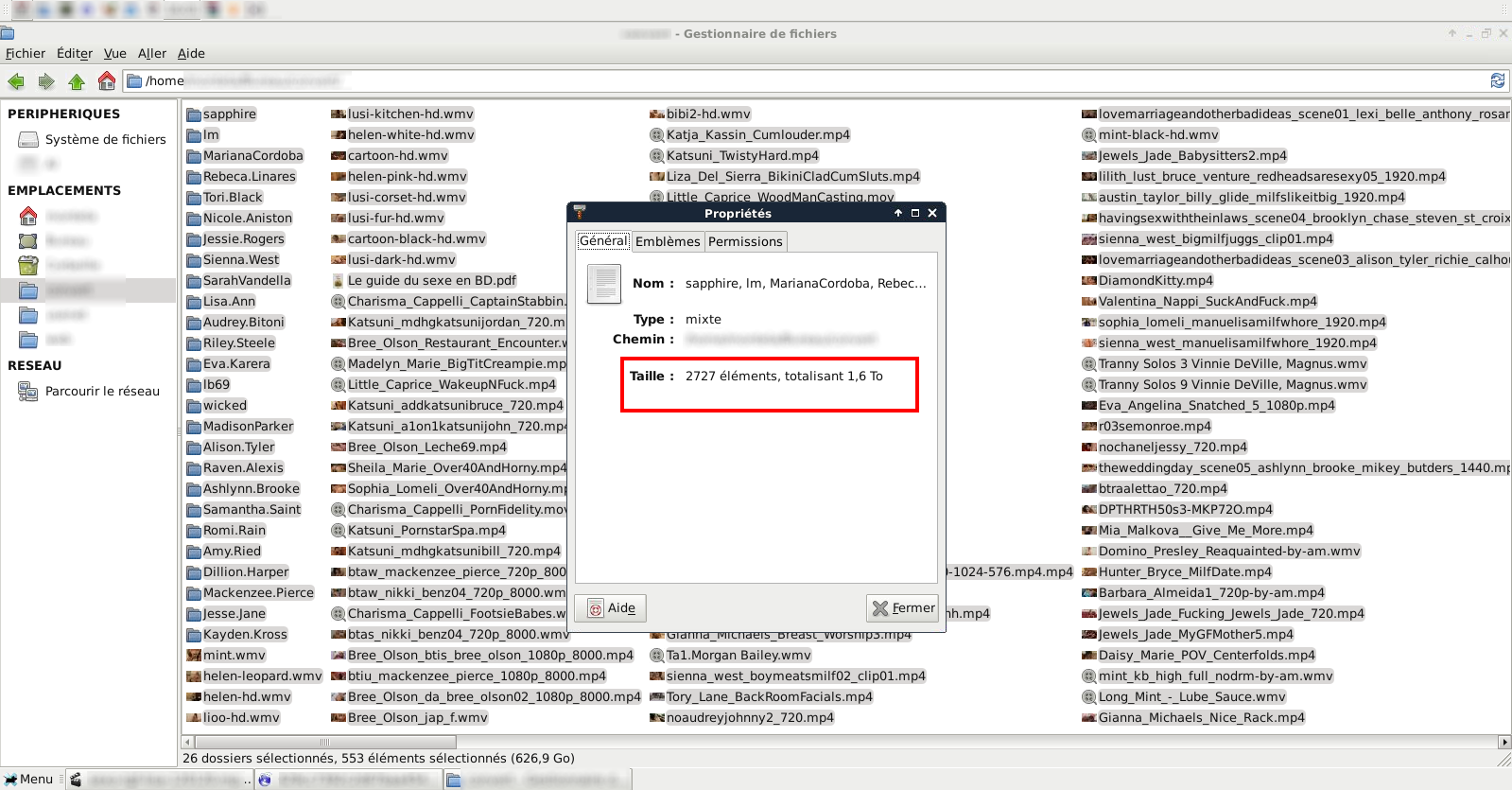1512x790 pixels.
Task: Click the status bar selection summary text
Action: click(x=378, y=759)
